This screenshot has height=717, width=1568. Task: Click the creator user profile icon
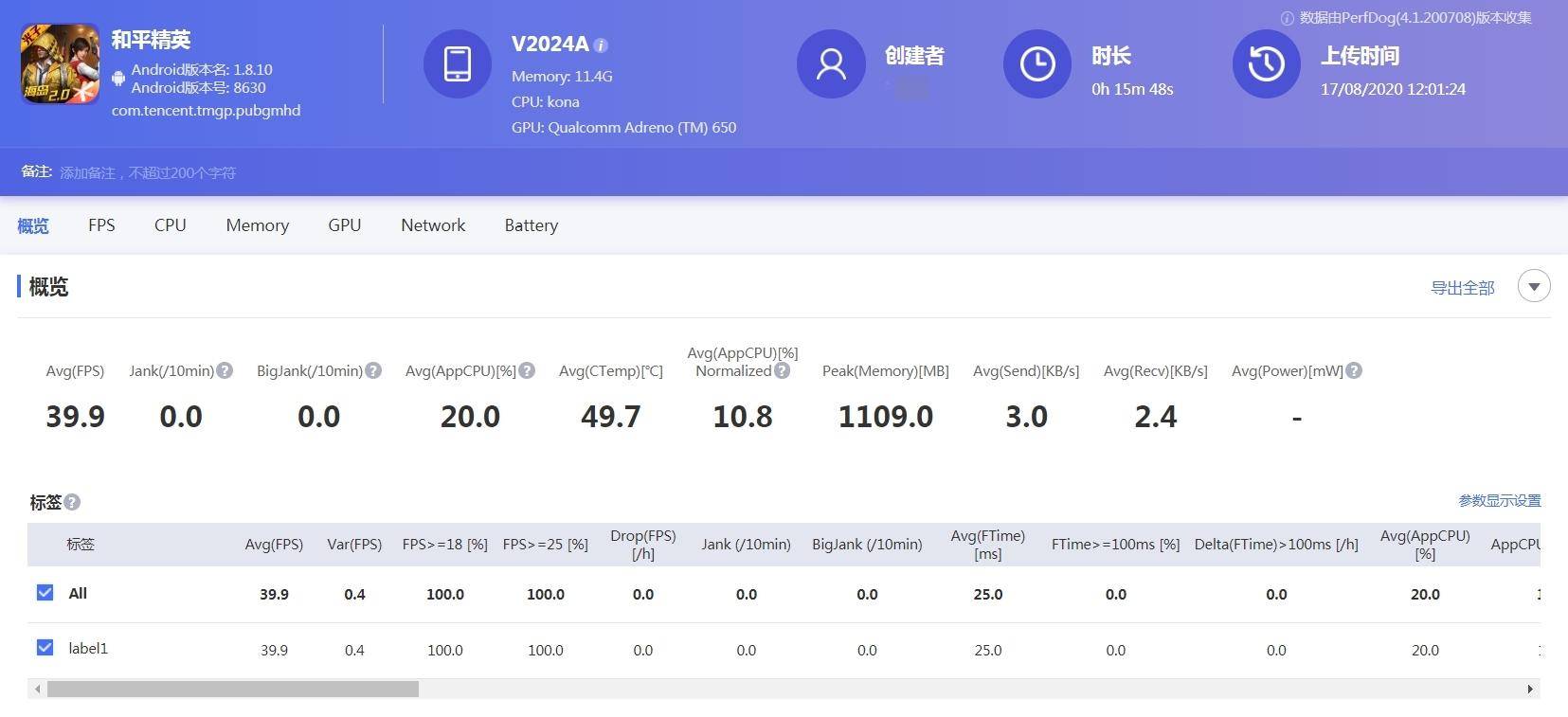(x=831, y=63)
